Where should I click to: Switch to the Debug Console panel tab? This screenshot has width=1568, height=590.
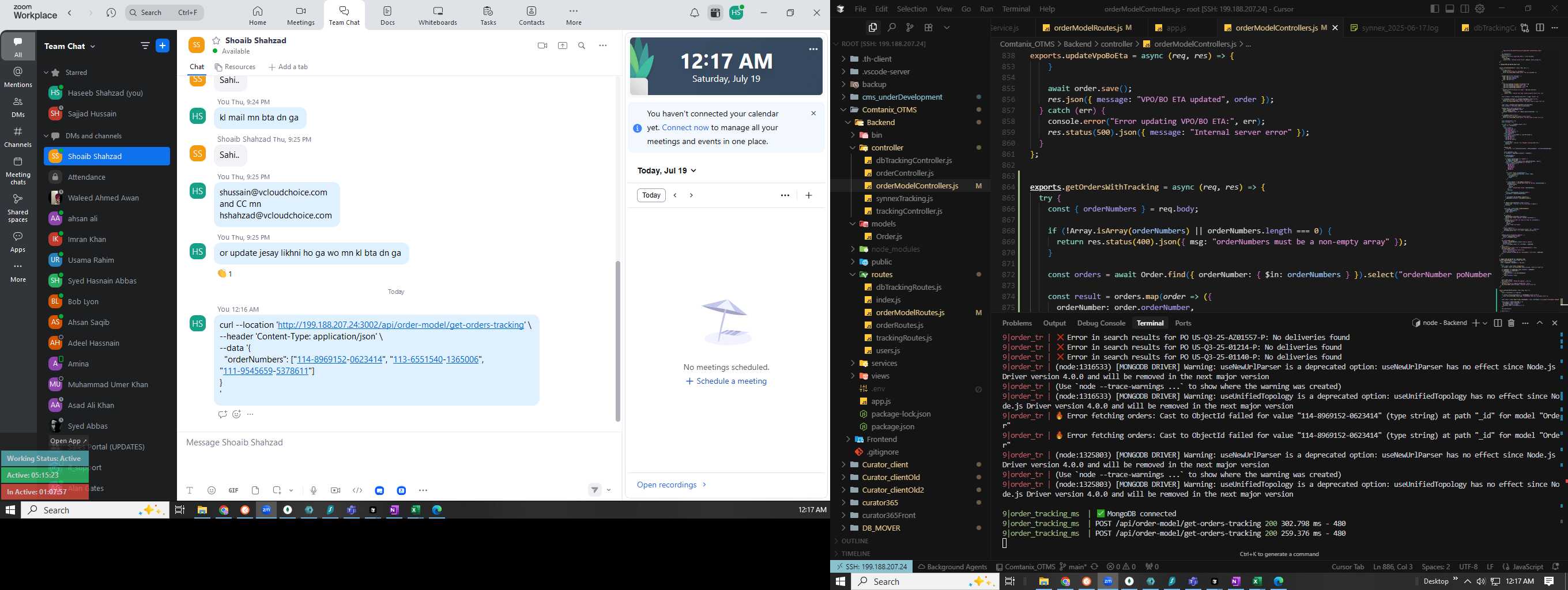(x=1100, y=323)
